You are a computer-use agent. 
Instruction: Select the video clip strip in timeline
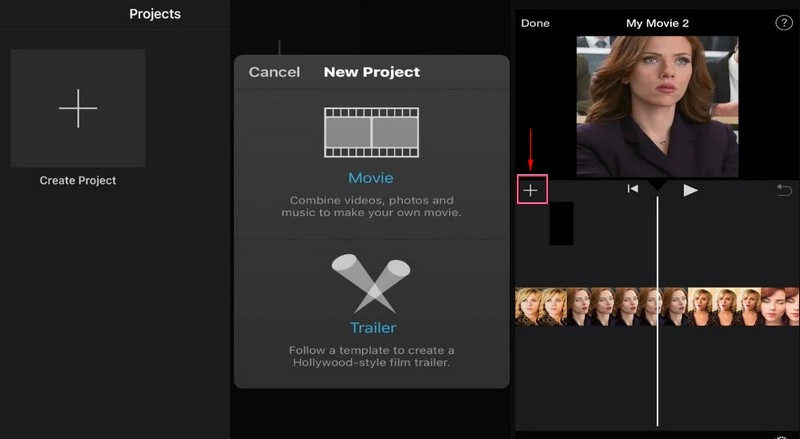657,306
